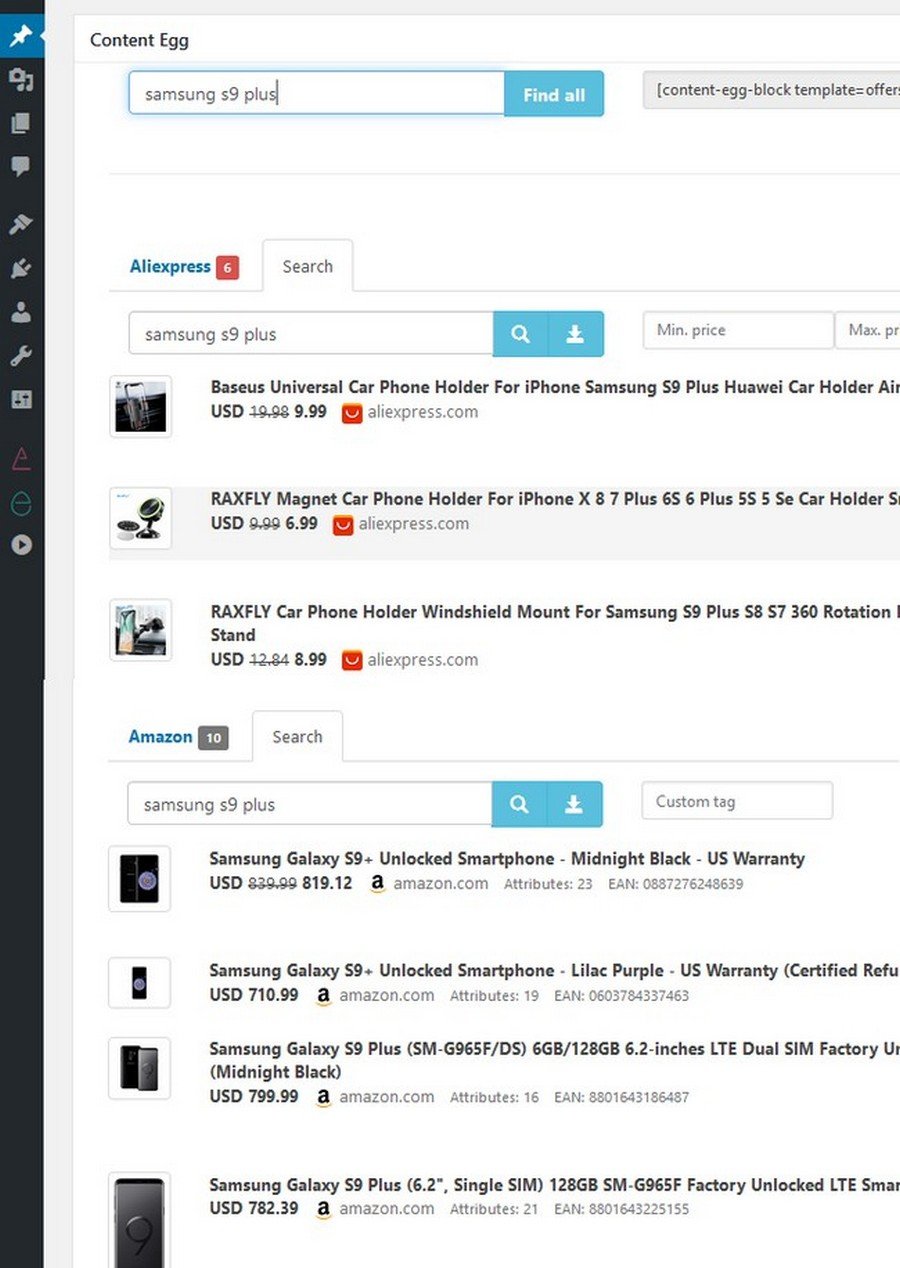Open the Media library sidebar icon
This screenshot has height=1268, width=900.
21,80
